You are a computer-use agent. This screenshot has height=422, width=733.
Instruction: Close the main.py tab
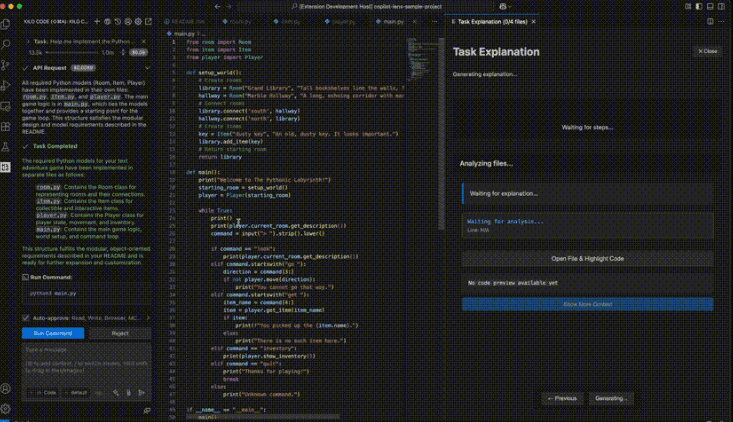pyautogui.click(x=415, y=21)
